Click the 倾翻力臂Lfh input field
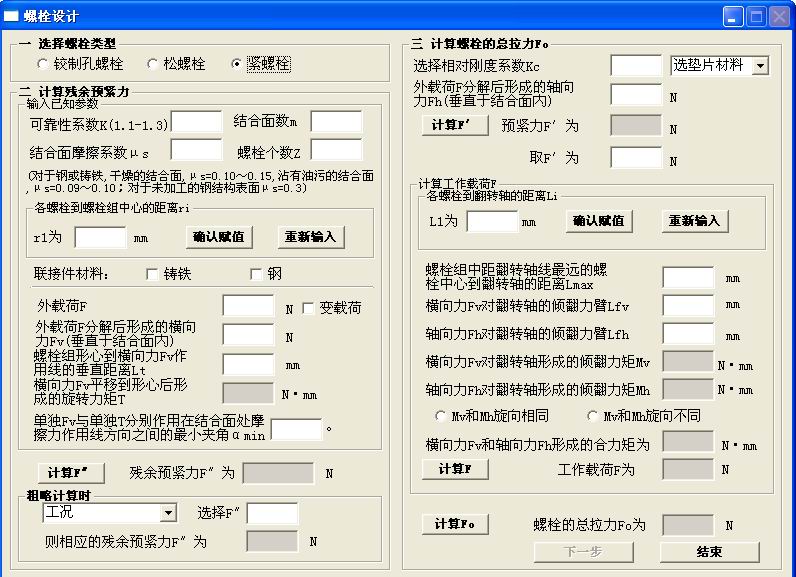796x577 pixels. [688, 334]
